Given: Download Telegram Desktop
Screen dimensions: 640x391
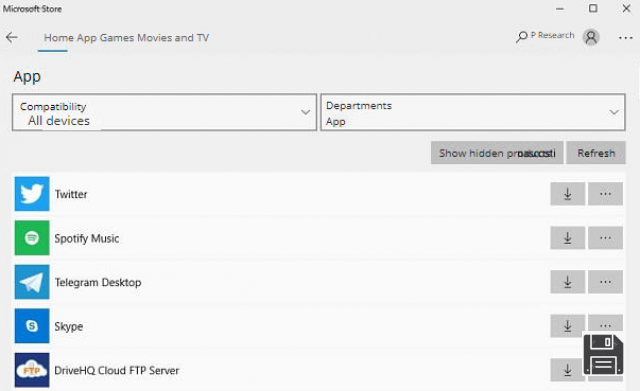Looking at the screenshot, I should tap(567, 282).
